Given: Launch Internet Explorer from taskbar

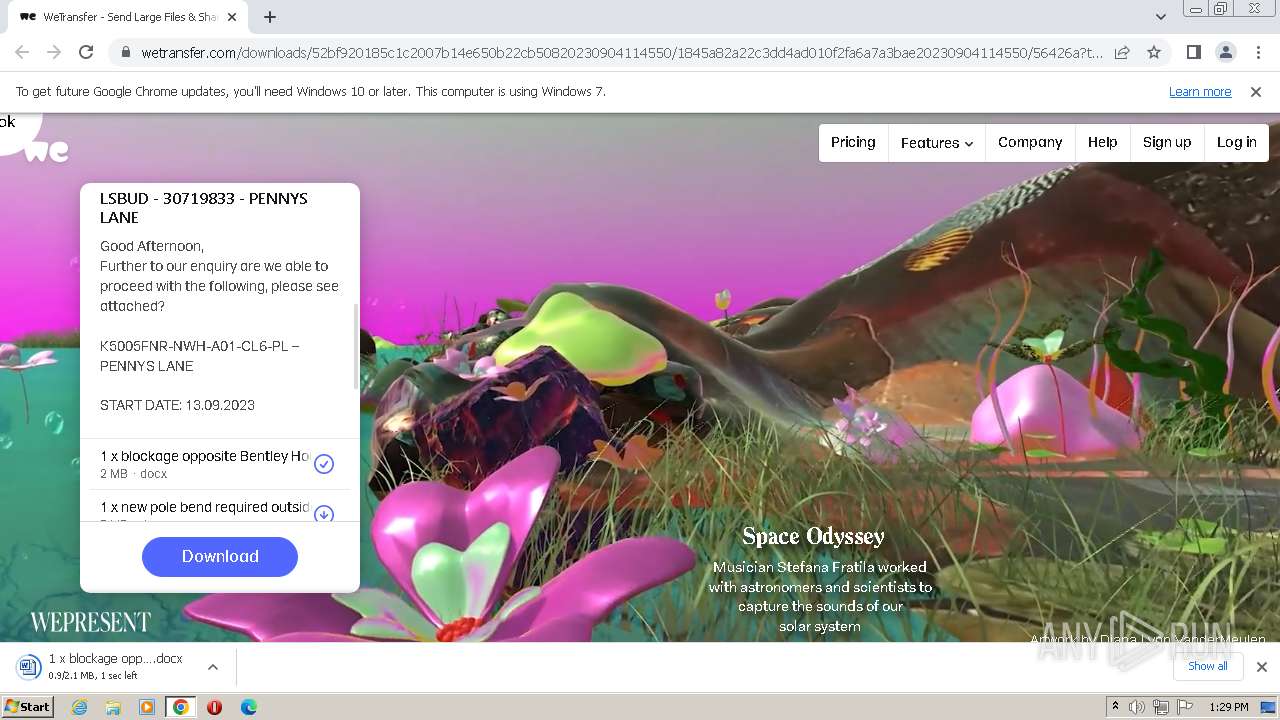Looking at the screenshot, I should point(79,707).
